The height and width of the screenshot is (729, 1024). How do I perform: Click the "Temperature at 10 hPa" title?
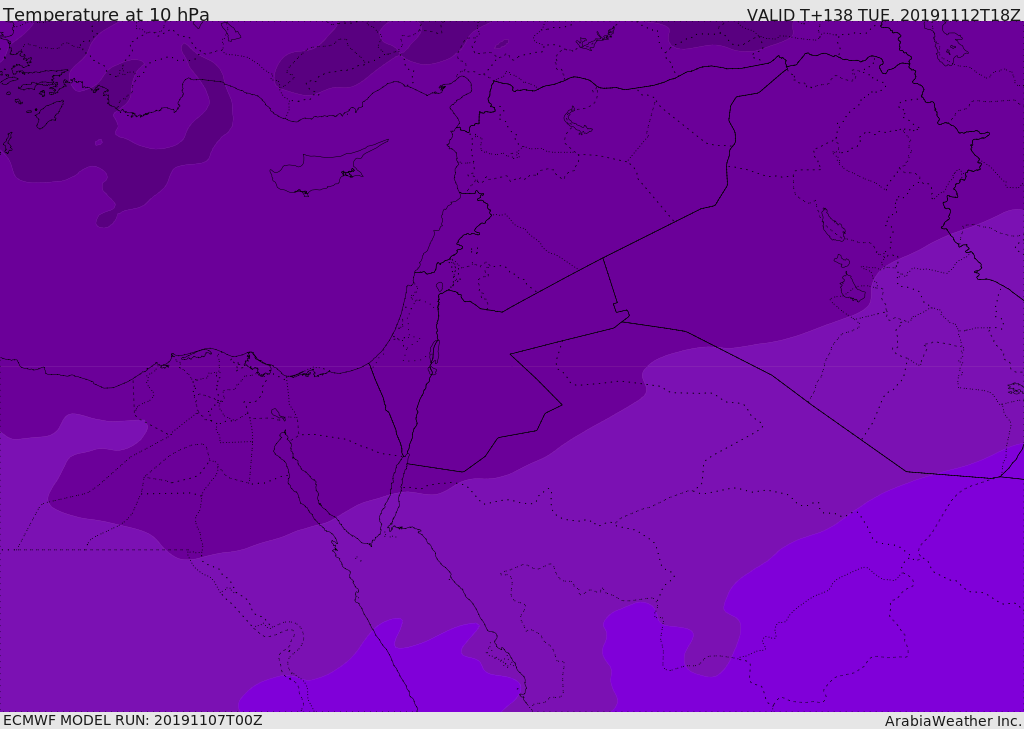106,14
